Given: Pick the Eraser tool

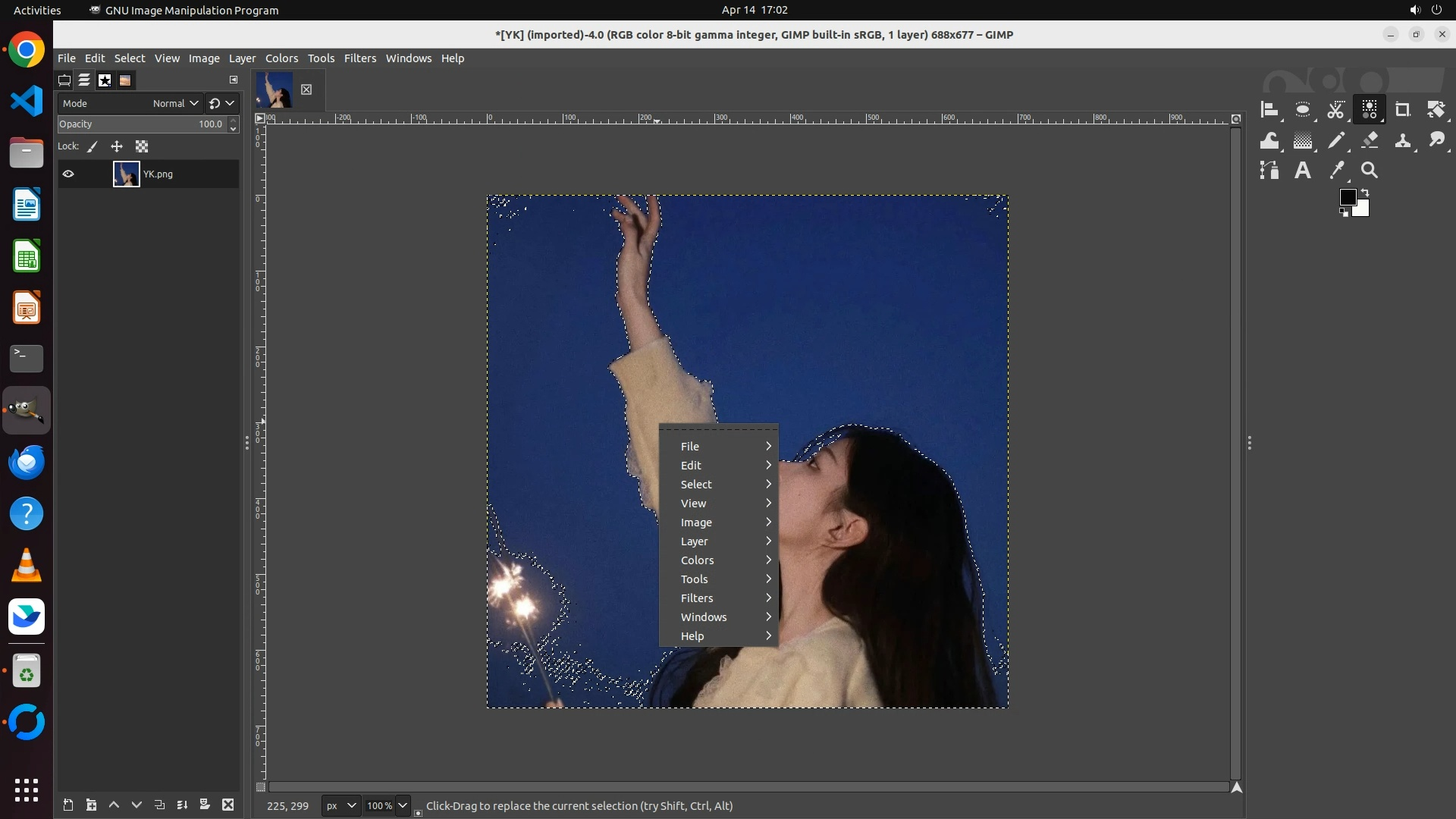Looking at the screenshot, I should tap(1370, 140).
